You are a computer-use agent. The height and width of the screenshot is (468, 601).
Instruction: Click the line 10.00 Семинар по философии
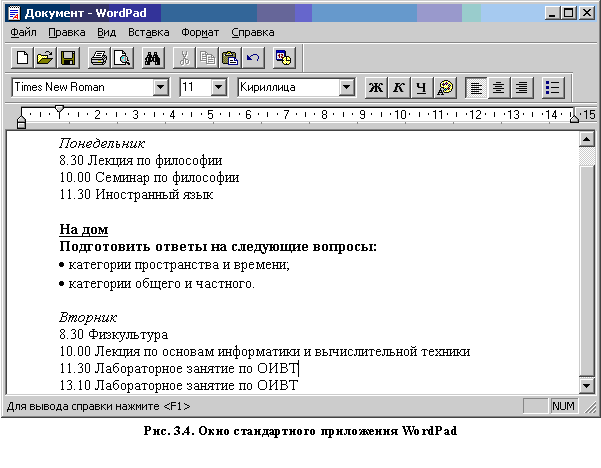[x=149, y=177]
